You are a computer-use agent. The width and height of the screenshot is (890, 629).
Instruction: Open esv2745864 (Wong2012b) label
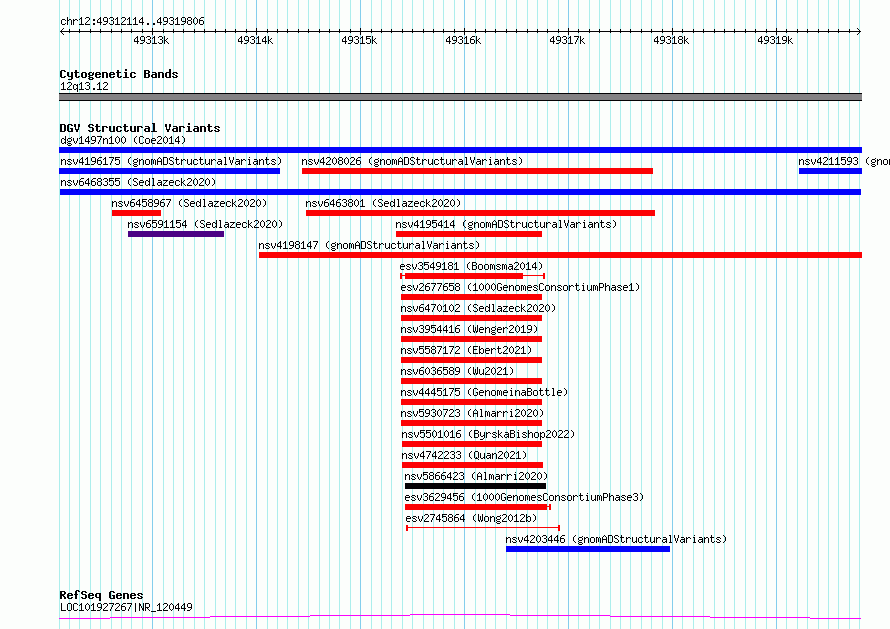coord(471,518)
